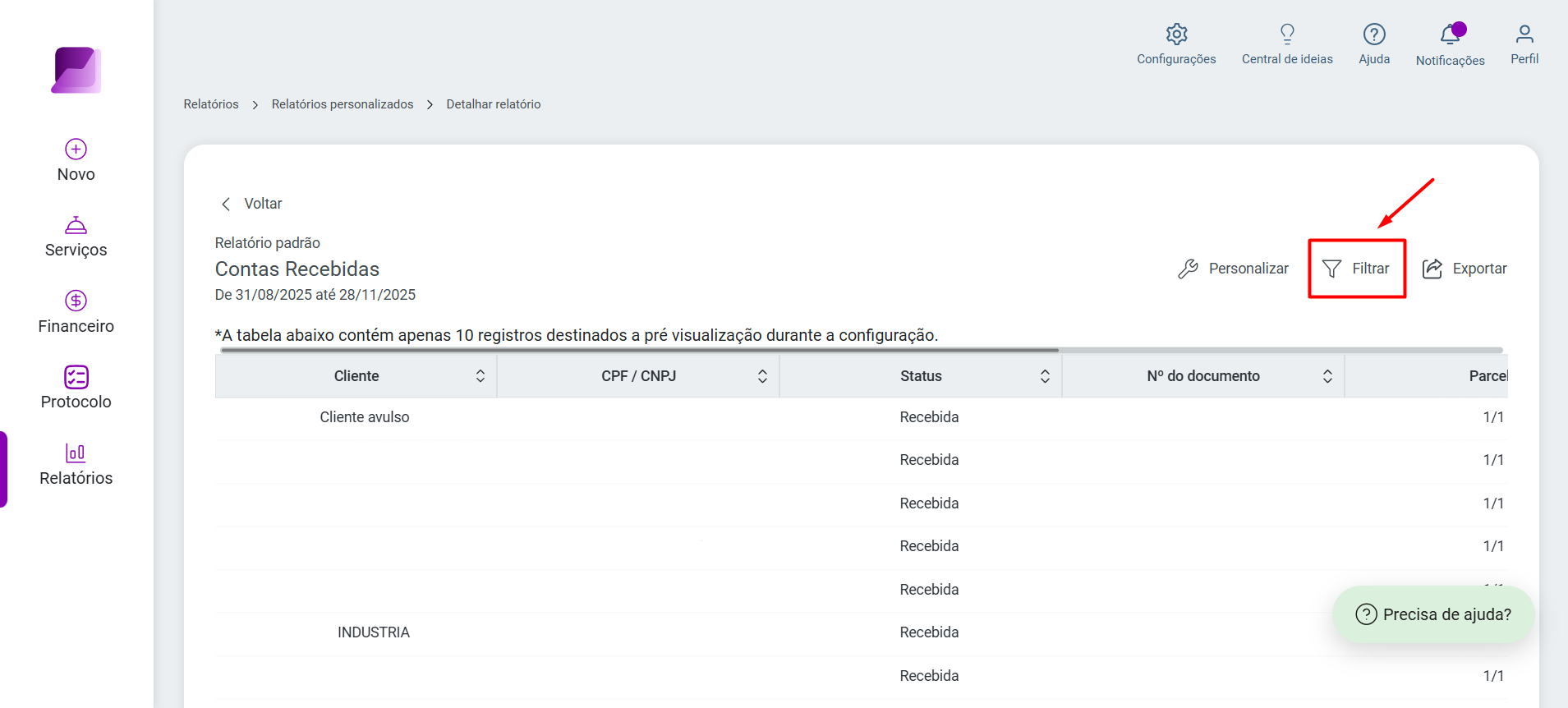
Task: Click the Relatório padrão label
Action: pos(268,243)
